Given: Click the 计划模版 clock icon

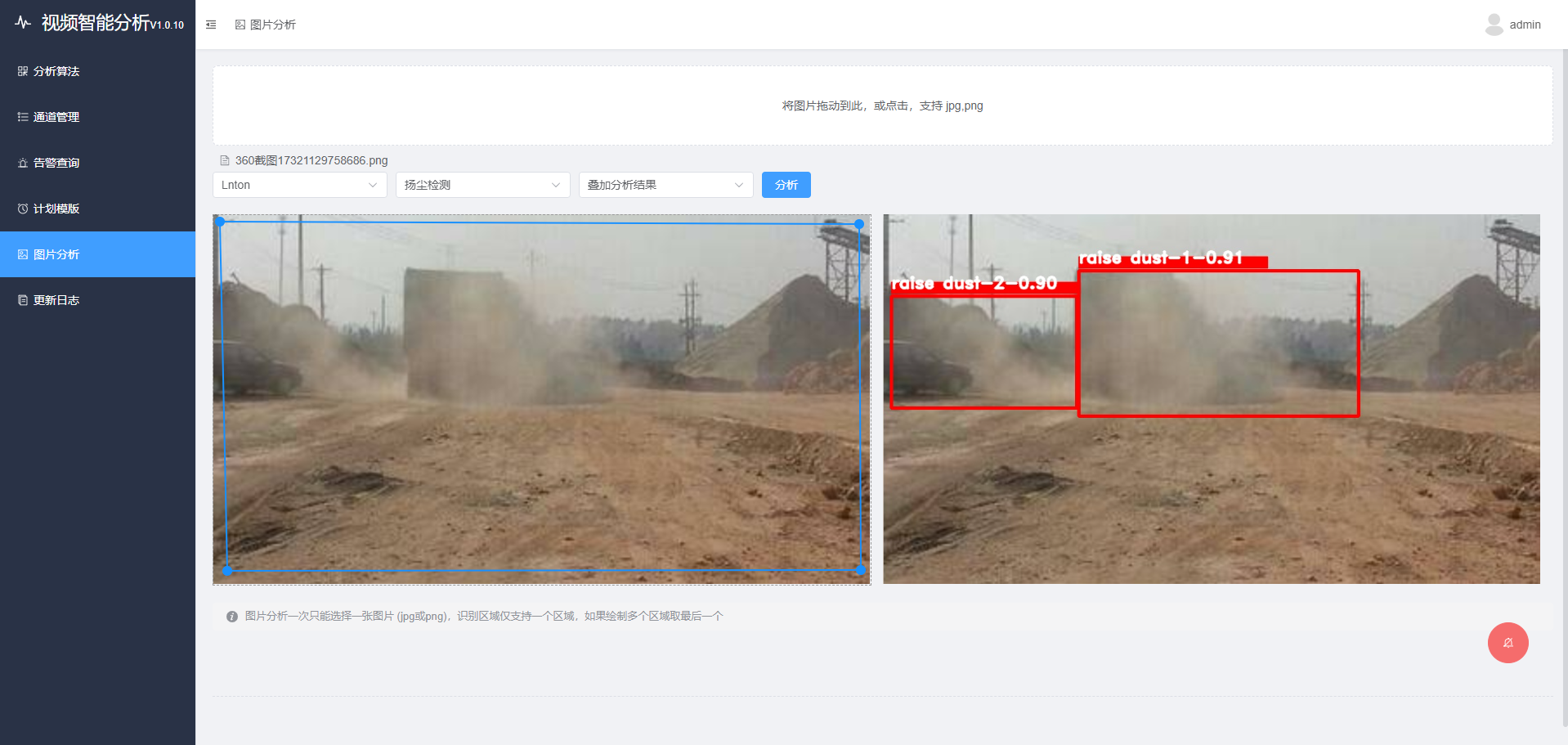Looking at the screenshot, I should click(23, 209).
